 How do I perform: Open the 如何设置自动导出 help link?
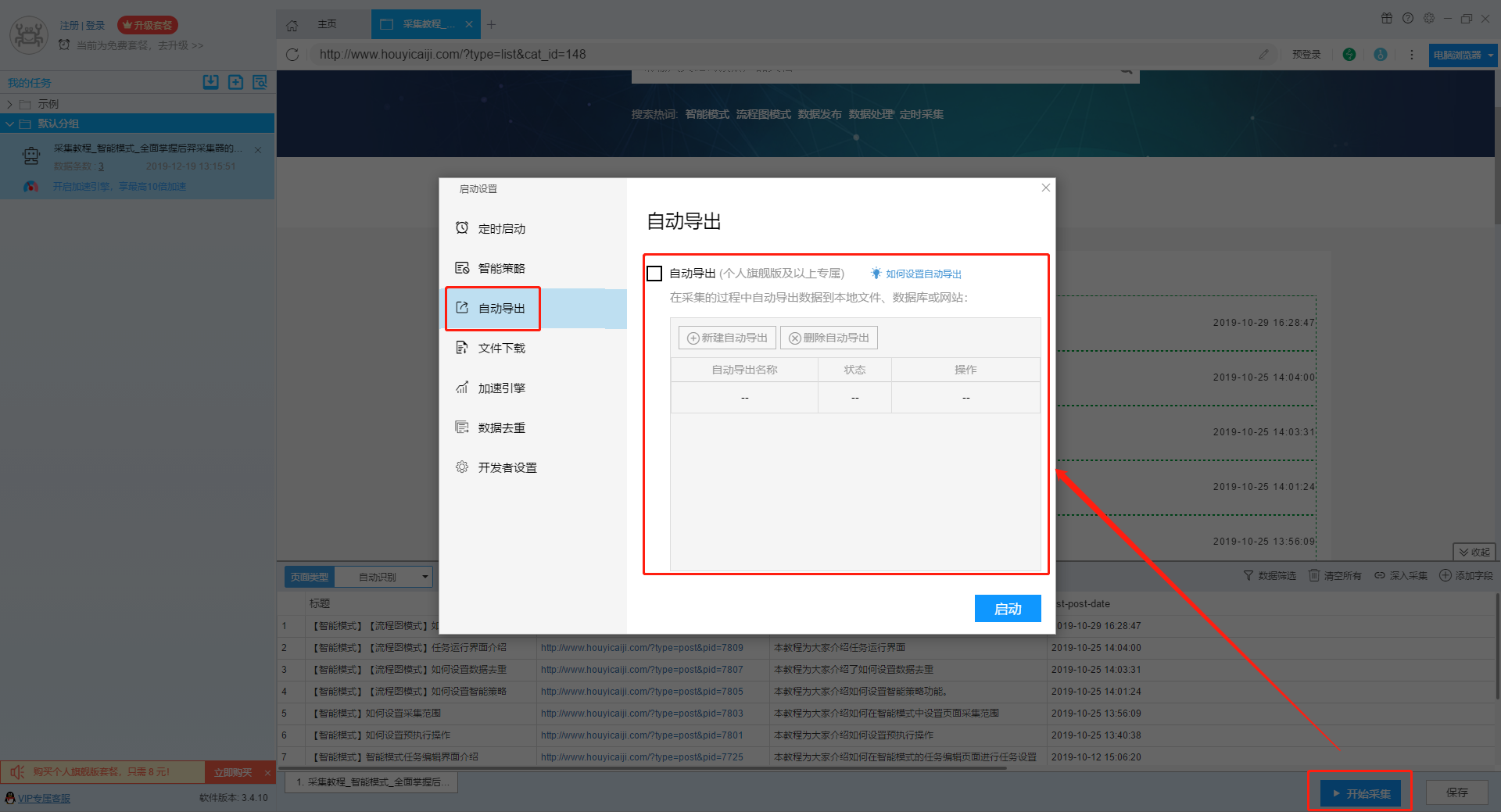pos(922,274)
